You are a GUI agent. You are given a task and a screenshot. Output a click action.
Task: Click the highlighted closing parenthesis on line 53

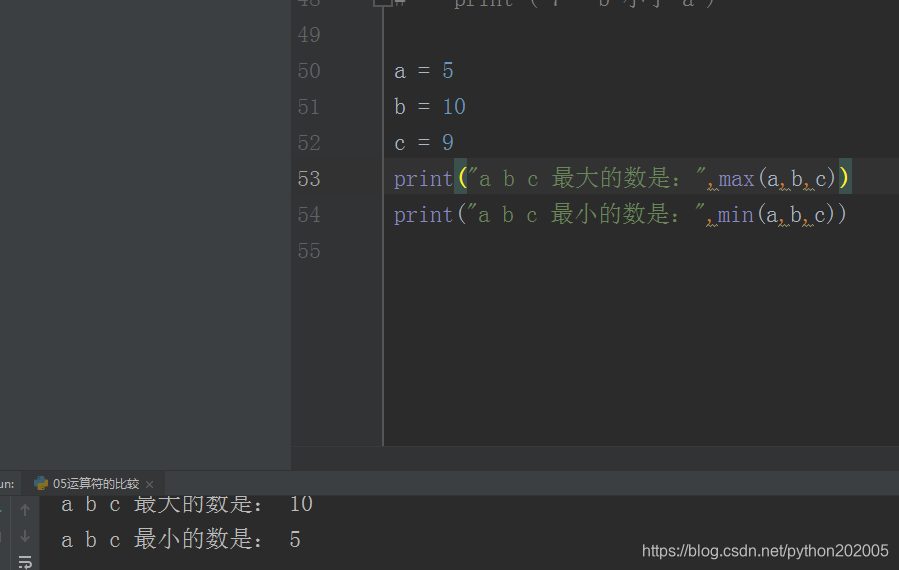pyautogui.click(x=844, y=178)
